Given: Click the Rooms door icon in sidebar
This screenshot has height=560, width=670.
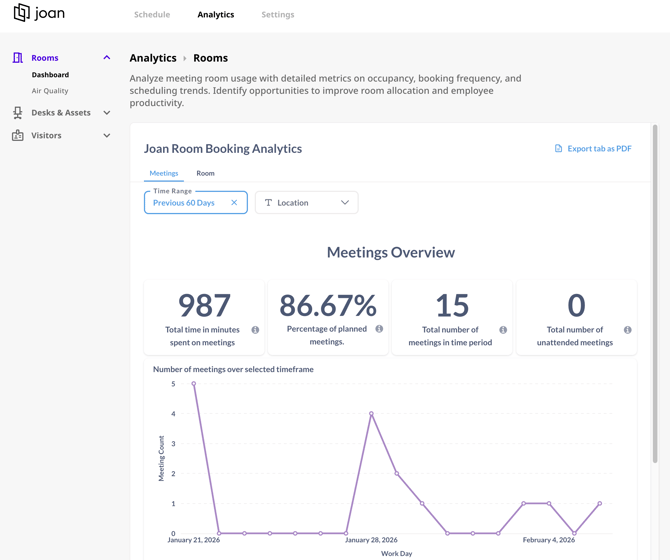Looking at the screenshot, I should [18, 58].
